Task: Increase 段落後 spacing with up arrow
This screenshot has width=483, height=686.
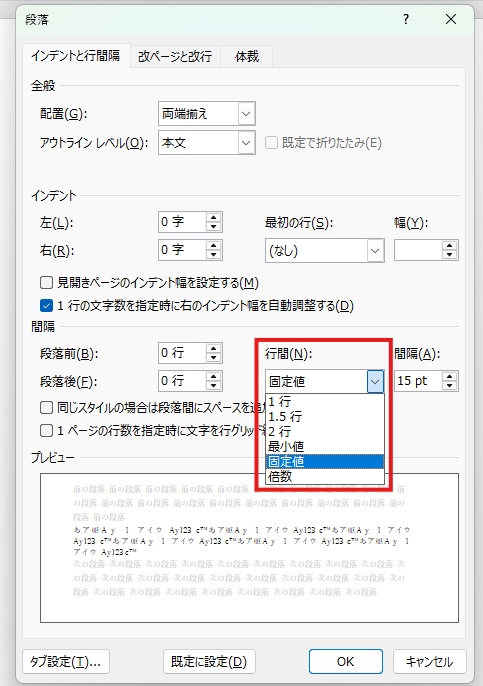Action: pos(214,376)
